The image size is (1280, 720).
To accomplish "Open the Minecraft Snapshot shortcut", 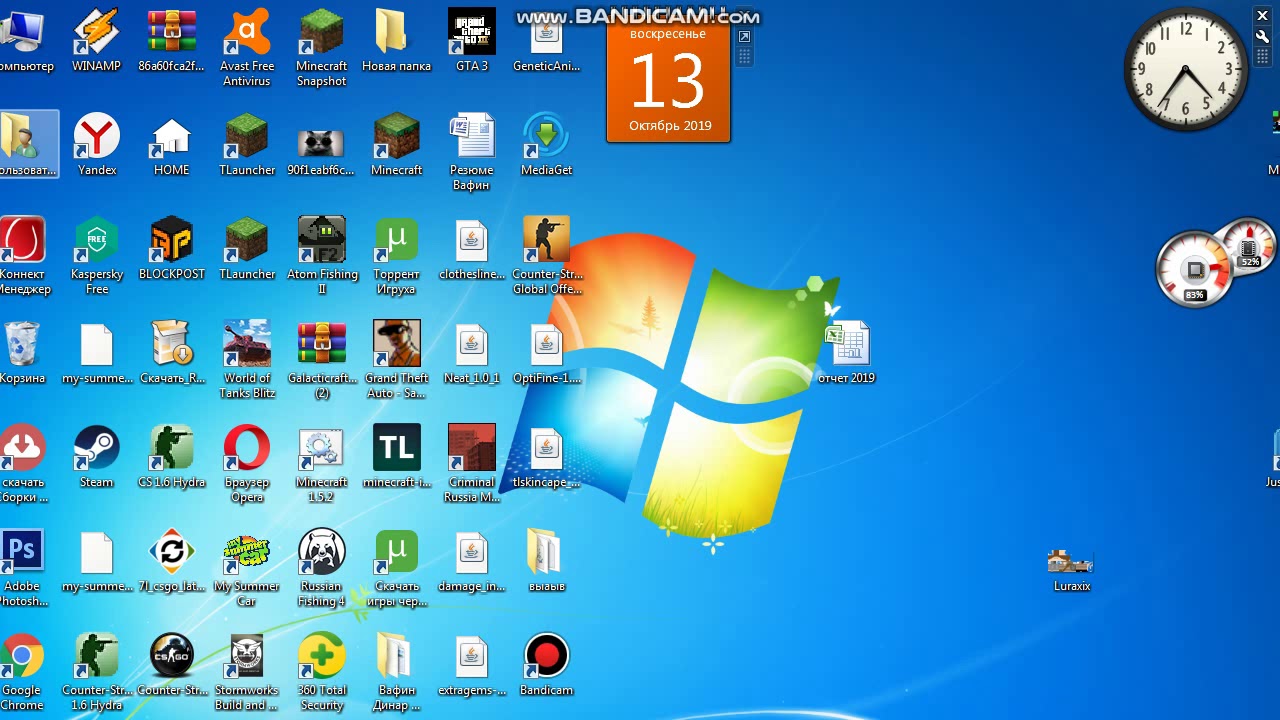I will 322,47.
